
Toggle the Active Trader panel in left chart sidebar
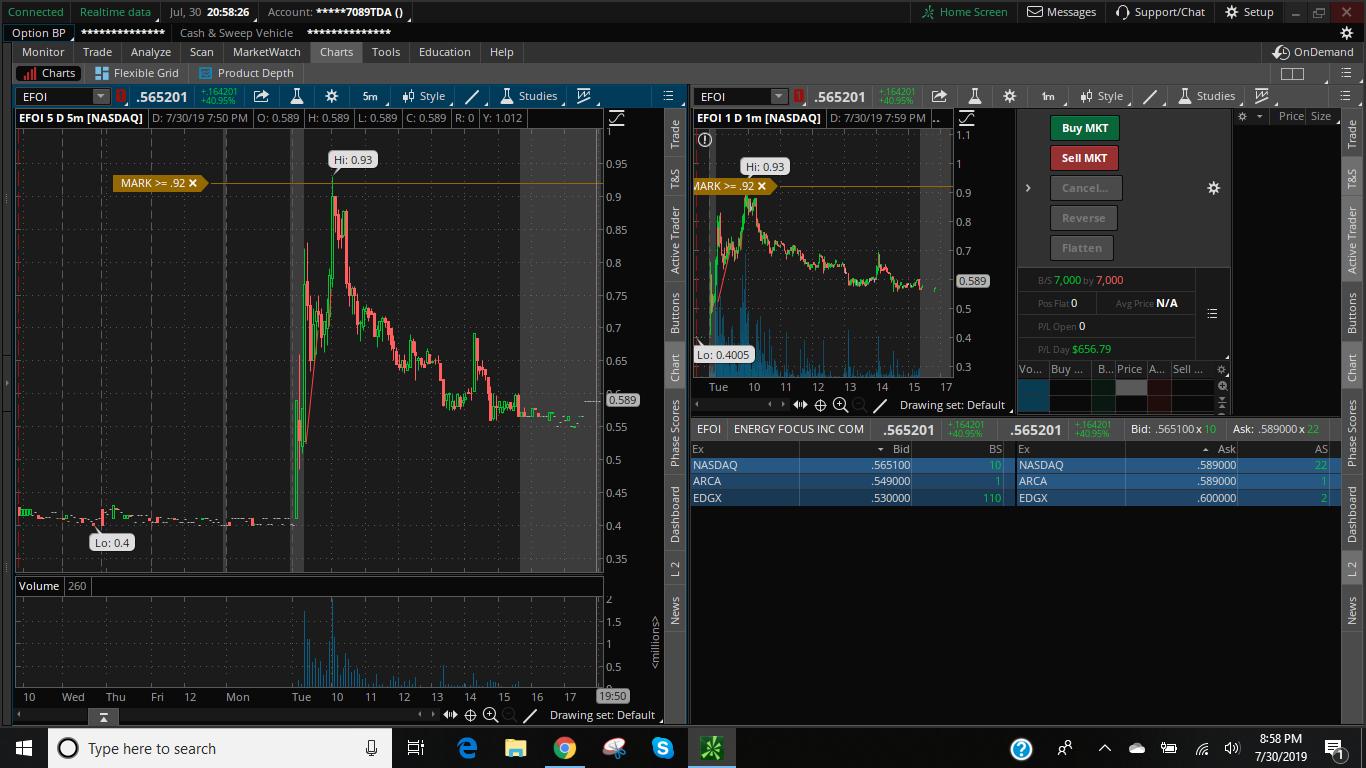(675, 240)
